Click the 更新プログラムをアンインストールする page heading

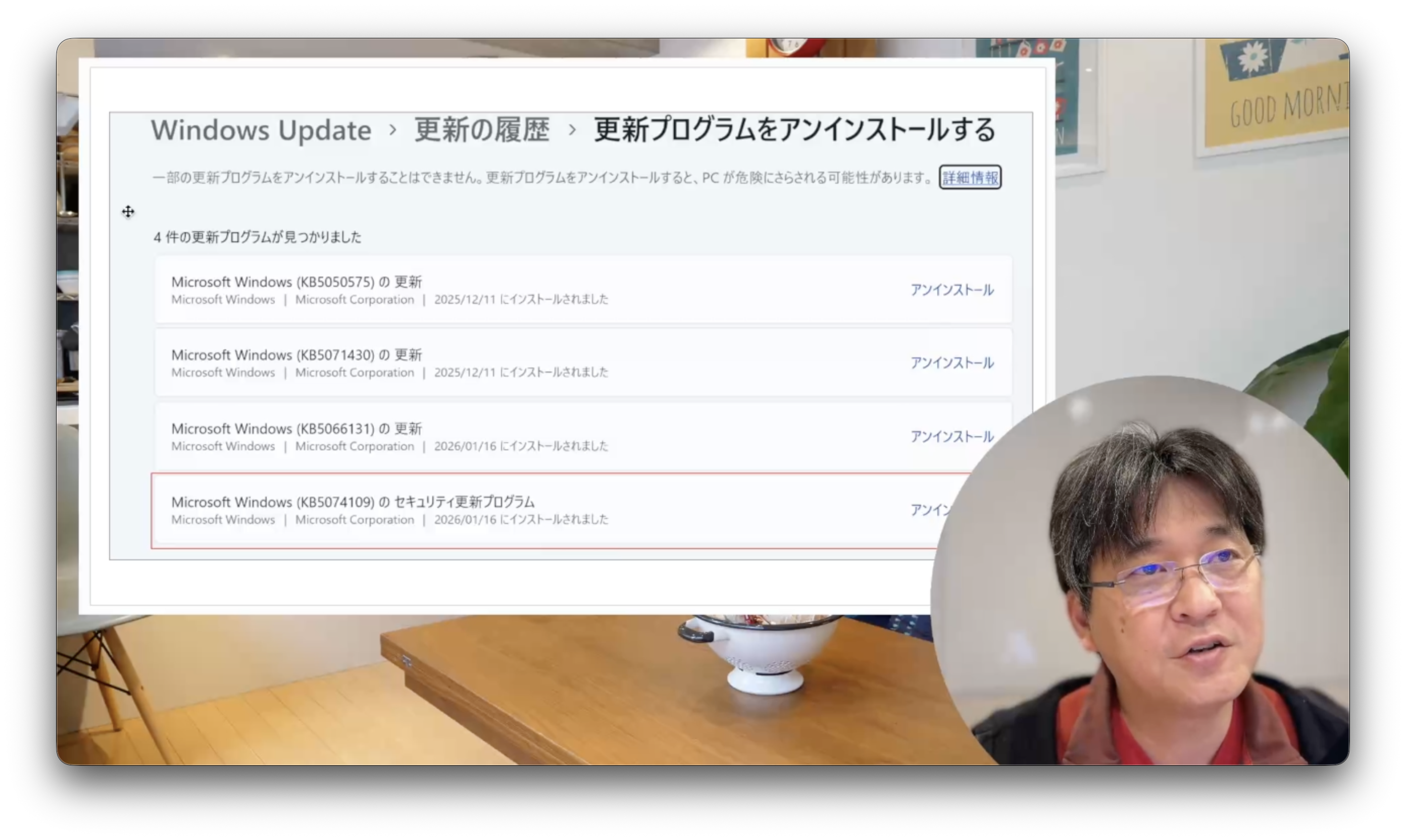(794, 130)
